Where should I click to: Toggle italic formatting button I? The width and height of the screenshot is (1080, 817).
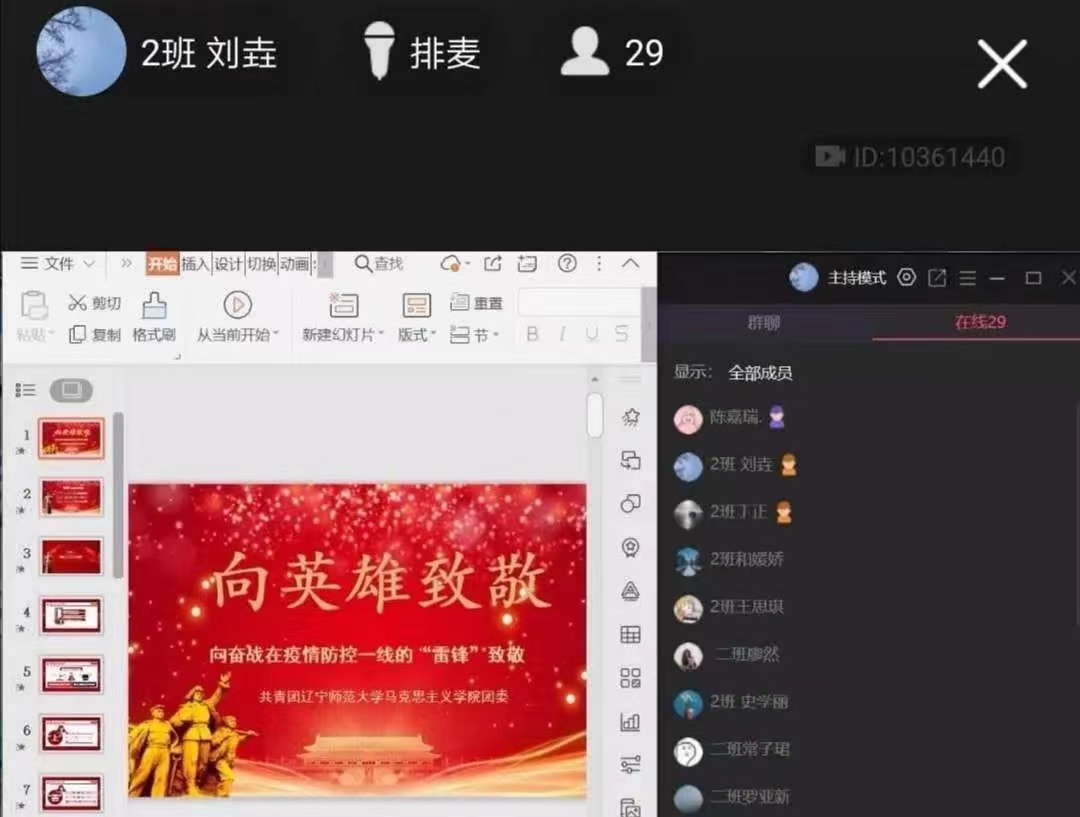click(562, 334)
